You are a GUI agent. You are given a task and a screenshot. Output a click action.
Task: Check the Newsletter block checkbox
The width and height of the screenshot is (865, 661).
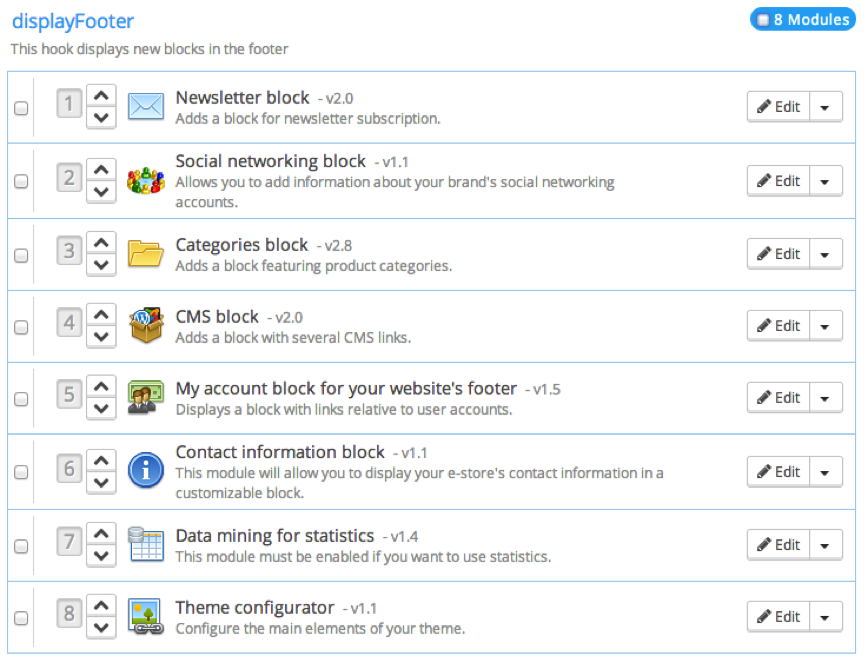(x=21, y=109)
